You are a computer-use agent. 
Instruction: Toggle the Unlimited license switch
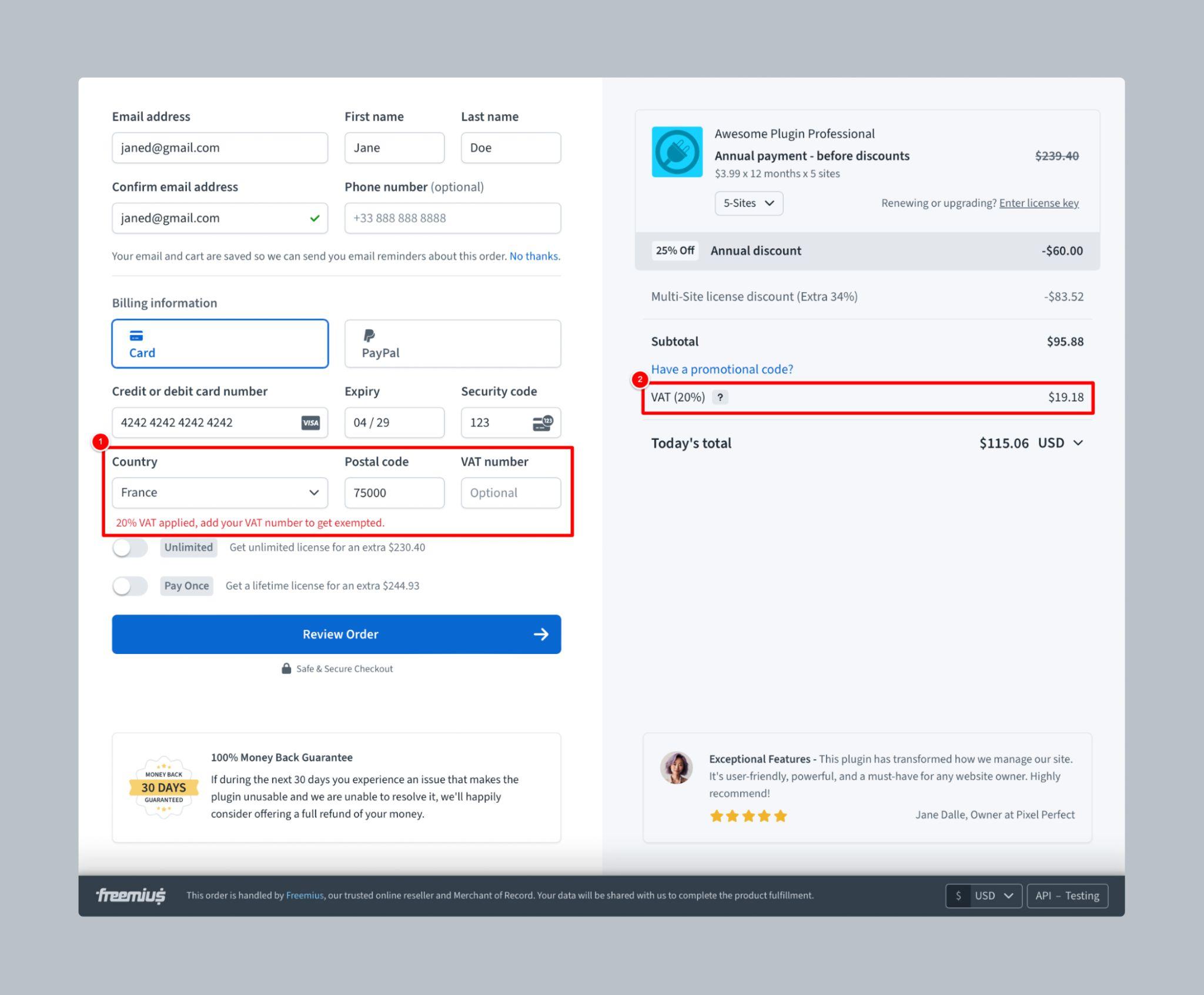130,547
